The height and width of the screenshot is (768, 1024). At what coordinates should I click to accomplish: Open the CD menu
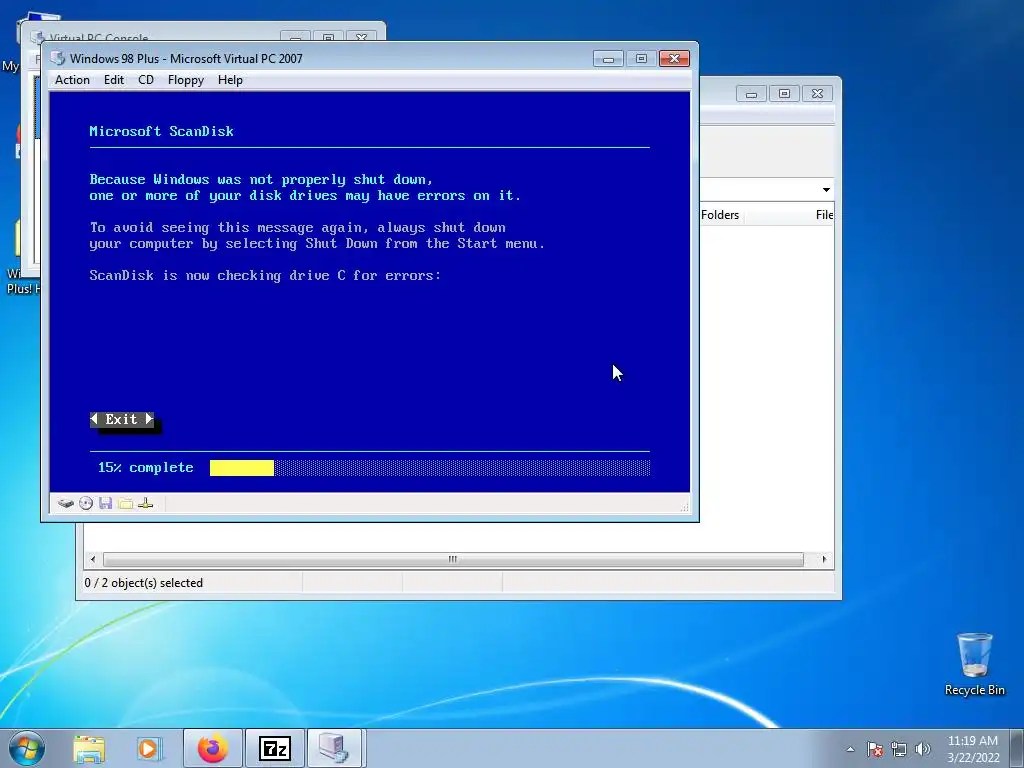146,80
